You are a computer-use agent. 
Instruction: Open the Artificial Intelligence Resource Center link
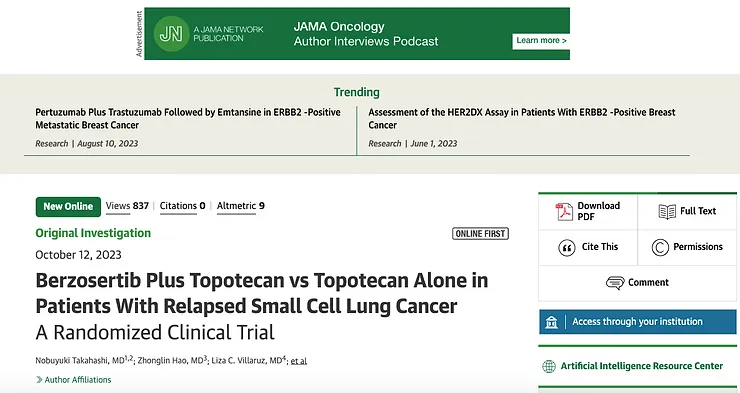point(641,366)
